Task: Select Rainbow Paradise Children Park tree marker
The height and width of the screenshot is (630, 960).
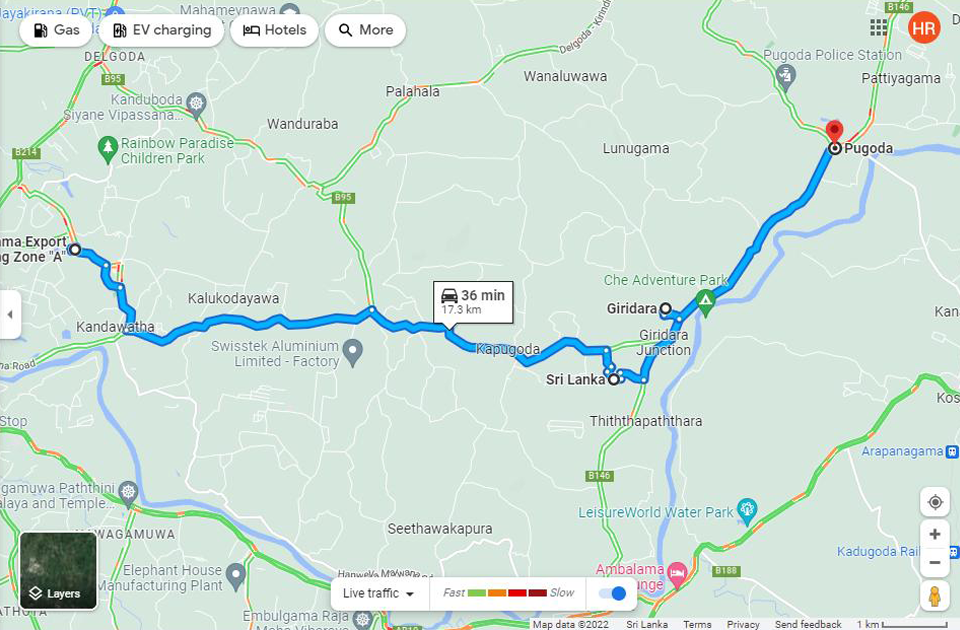Action: (108, 149)
